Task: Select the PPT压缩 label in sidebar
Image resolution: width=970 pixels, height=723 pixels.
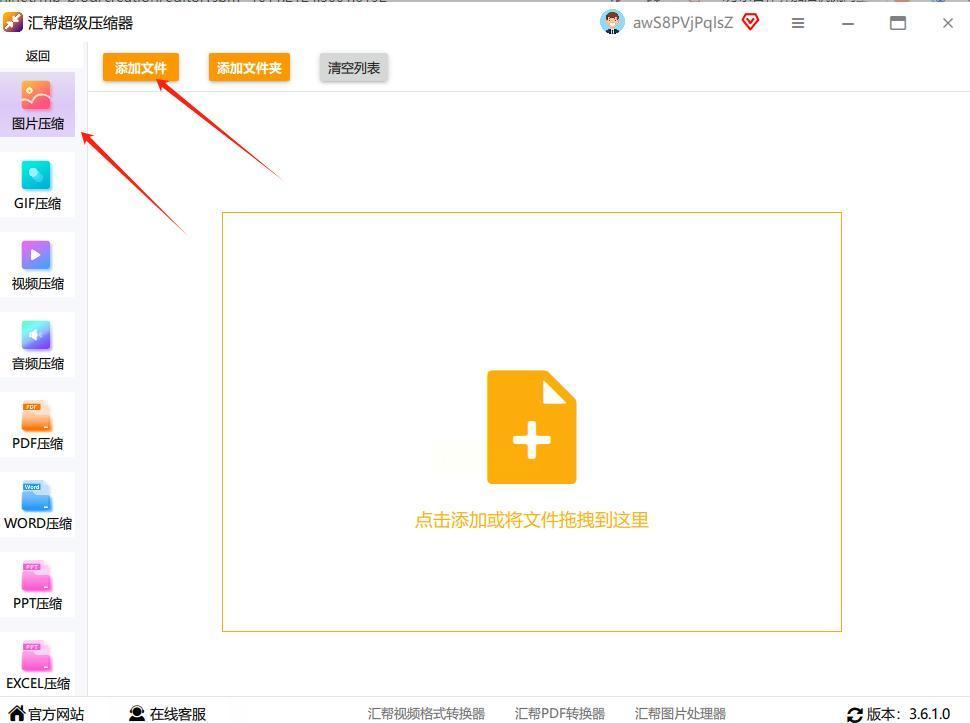Action: 38,603
